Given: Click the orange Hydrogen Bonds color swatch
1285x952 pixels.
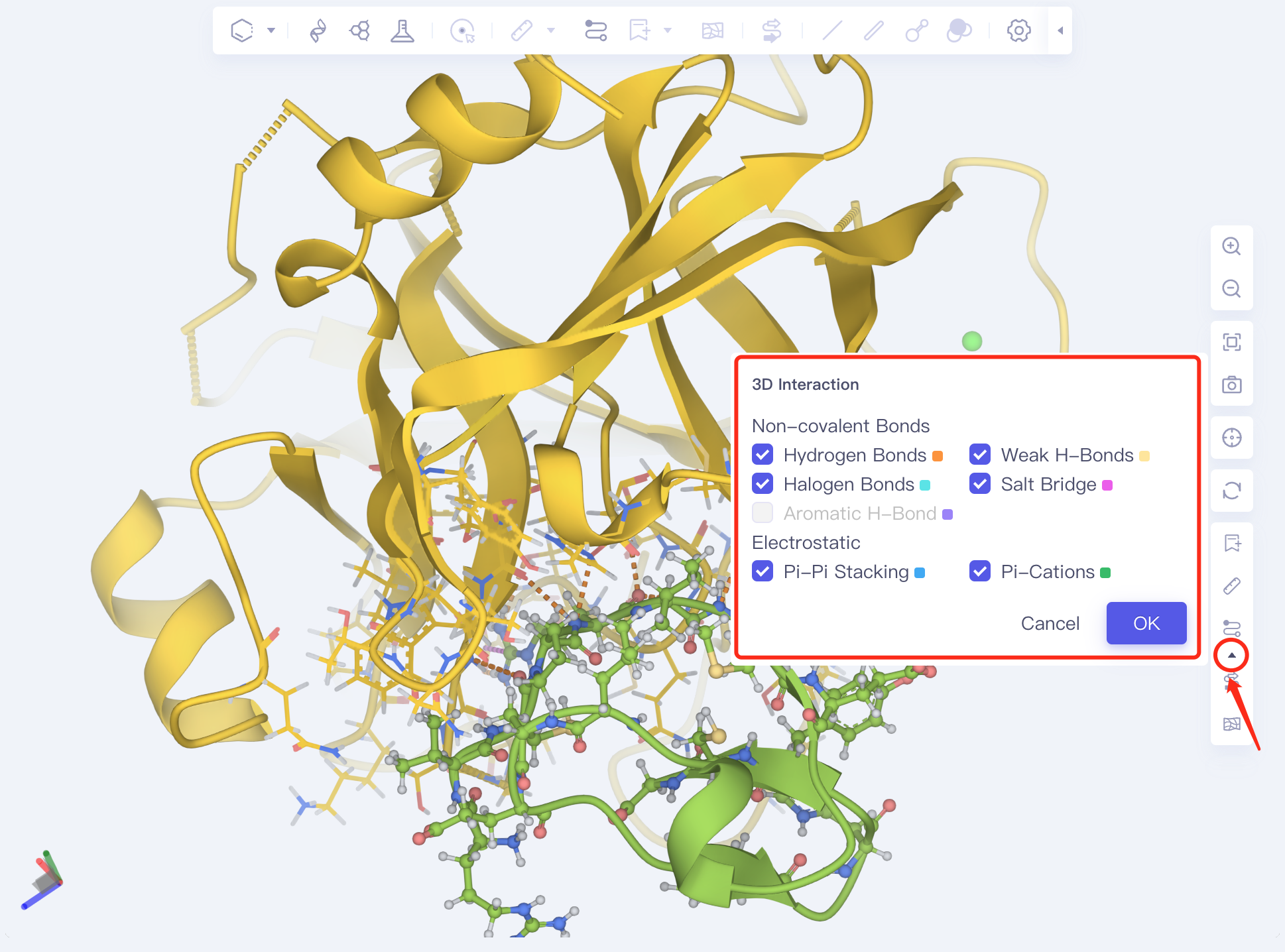Looking at the screenshot, I should 938,456.
